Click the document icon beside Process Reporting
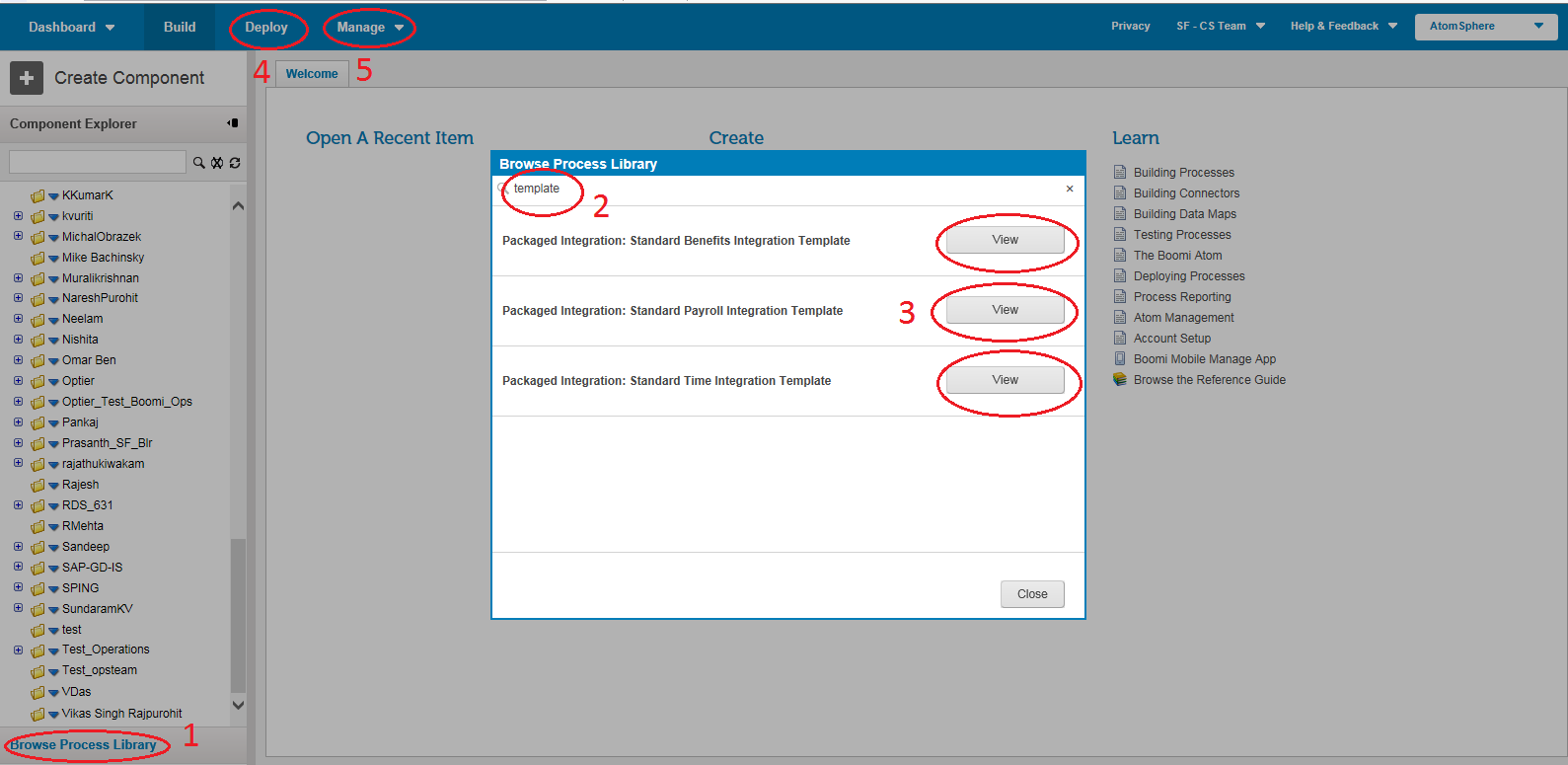 coord(1120,296)
